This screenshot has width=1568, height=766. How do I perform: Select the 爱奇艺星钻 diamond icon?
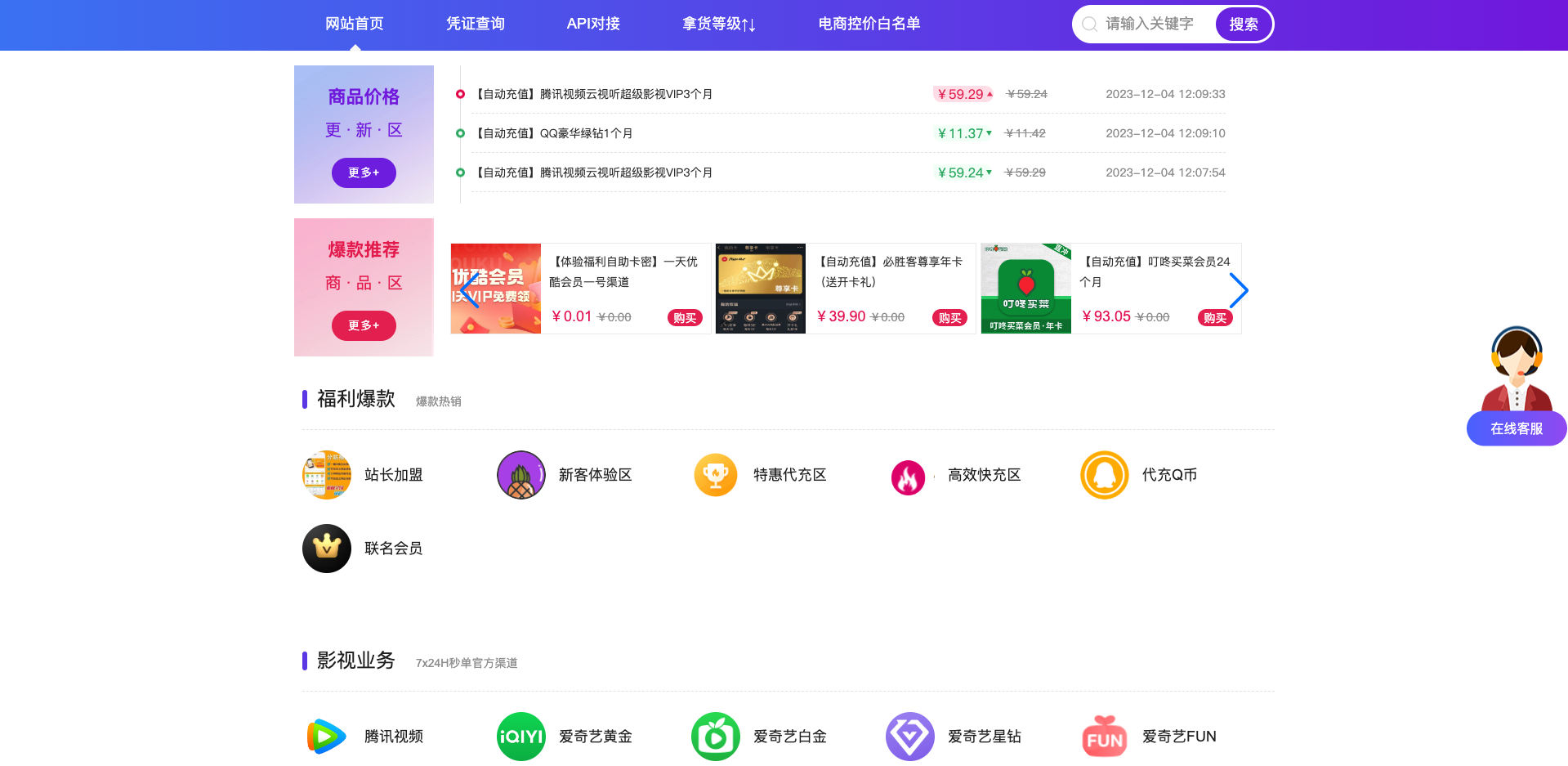point(909,736)
